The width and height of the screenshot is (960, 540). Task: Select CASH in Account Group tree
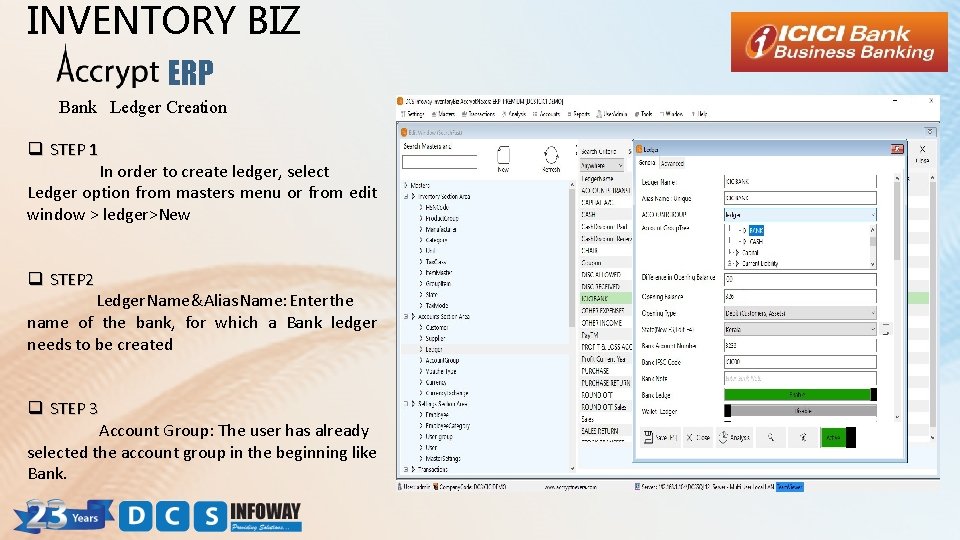[x=756, y=242]
